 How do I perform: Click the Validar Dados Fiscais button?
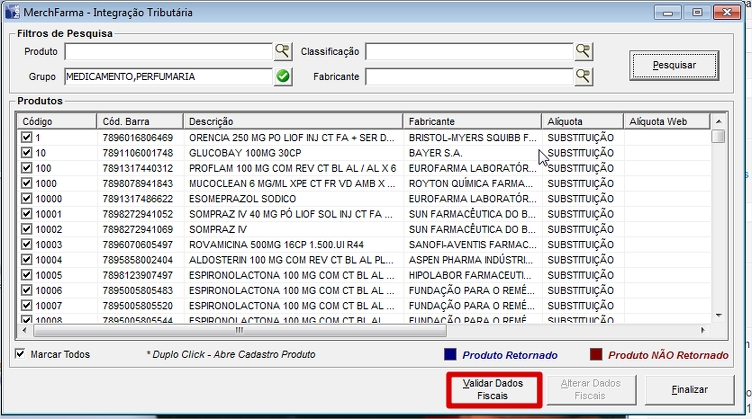(493, 389)
